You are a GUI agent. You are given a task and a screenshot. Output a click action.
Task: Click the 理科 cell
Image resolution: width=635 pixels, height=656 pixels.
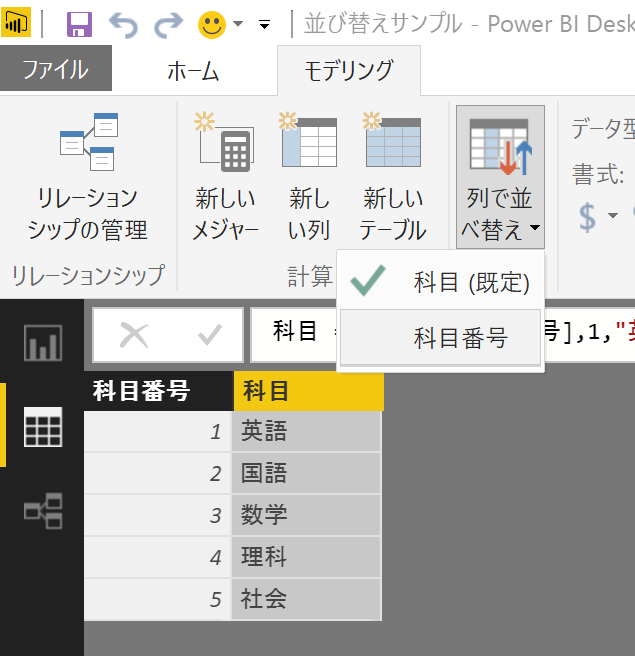(x=306, y=557)
